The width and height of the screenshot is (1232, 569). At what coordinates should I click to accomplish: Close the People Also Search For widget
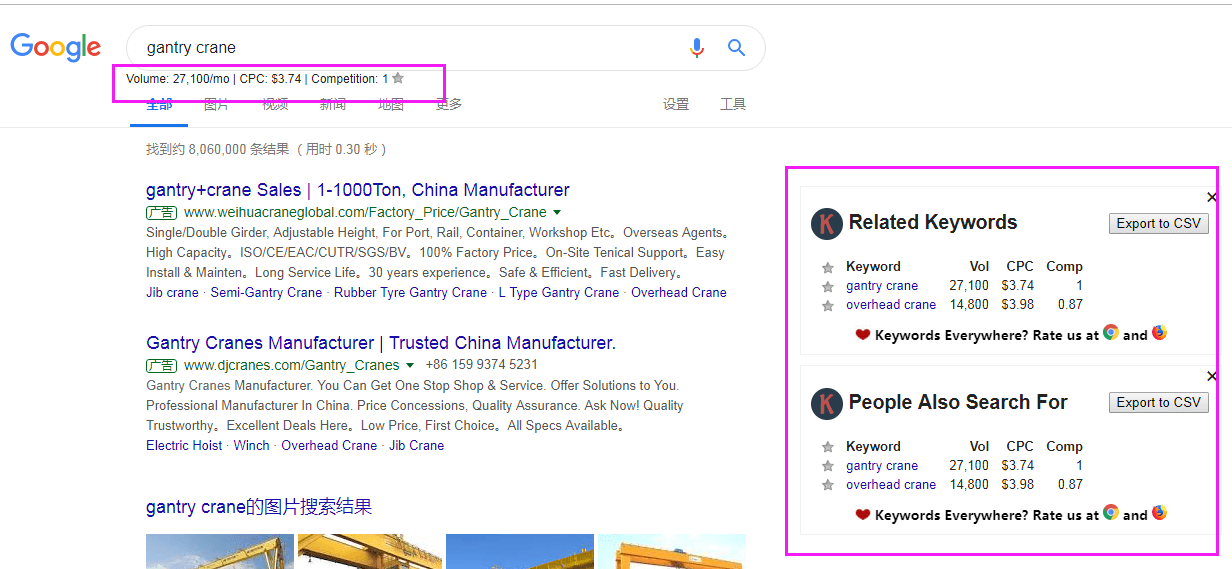1212,377
